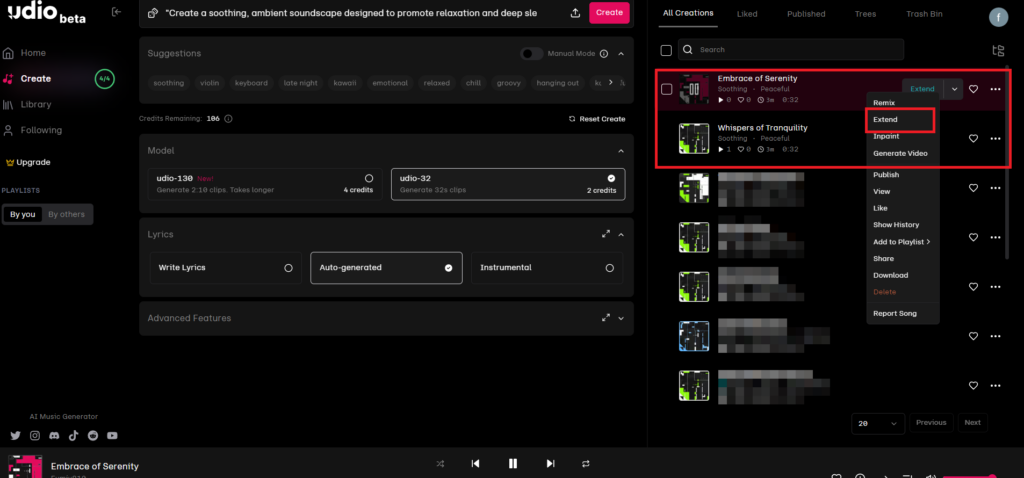The image size is (1024, 478).
Task: Open three-dot menu for Embrace of Serenity
Action: click(x=995, y=89)
